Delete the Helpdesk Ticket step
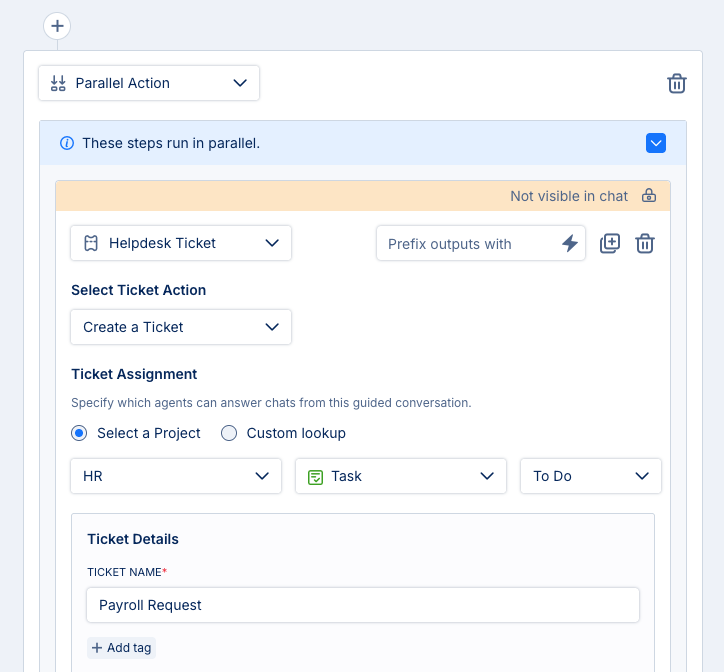Image resolution: width=724 pixels, height=672 pixels. (645, 243)
